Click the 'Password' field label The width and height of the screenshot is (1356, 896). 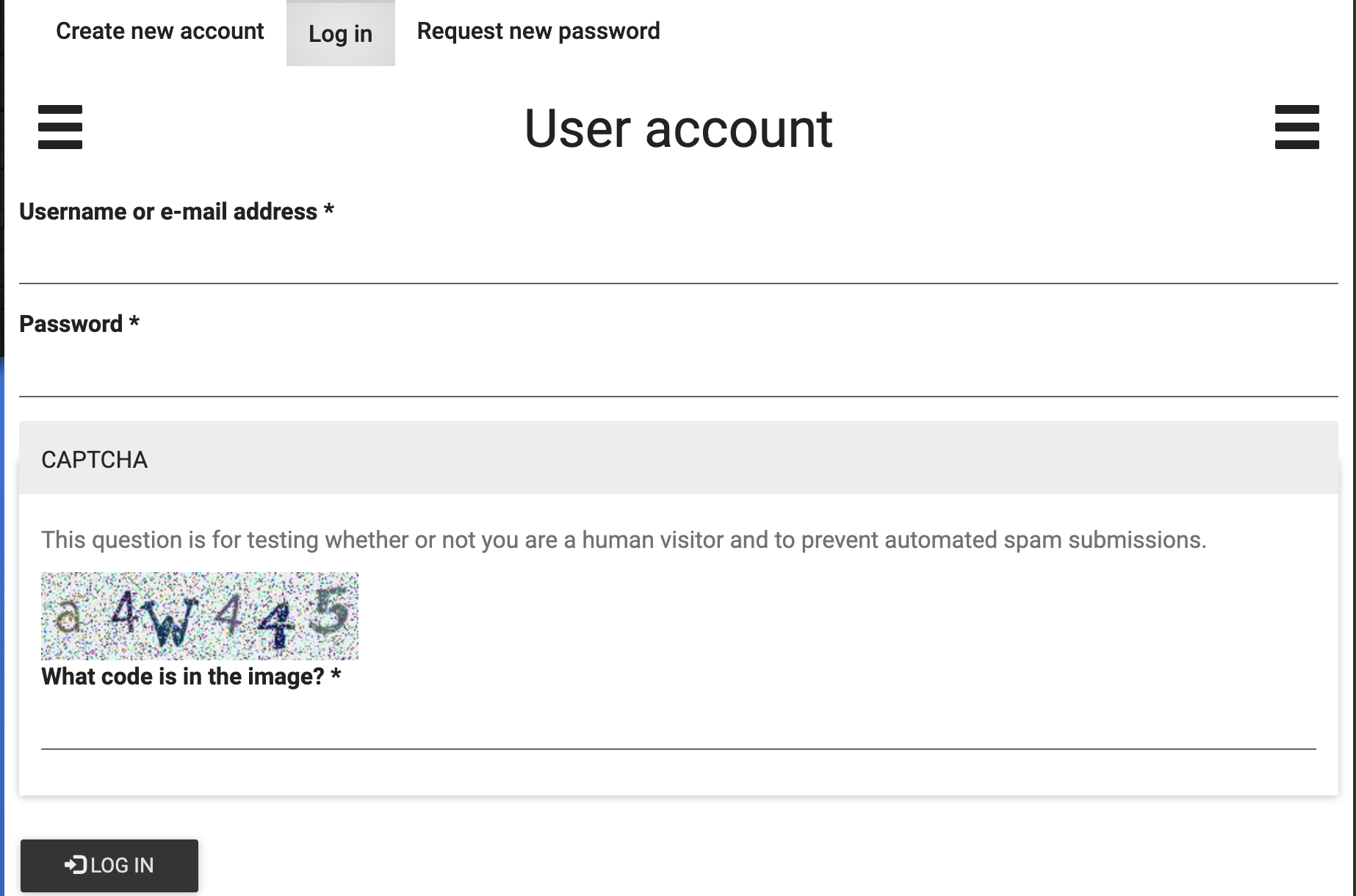pos(71,324)
